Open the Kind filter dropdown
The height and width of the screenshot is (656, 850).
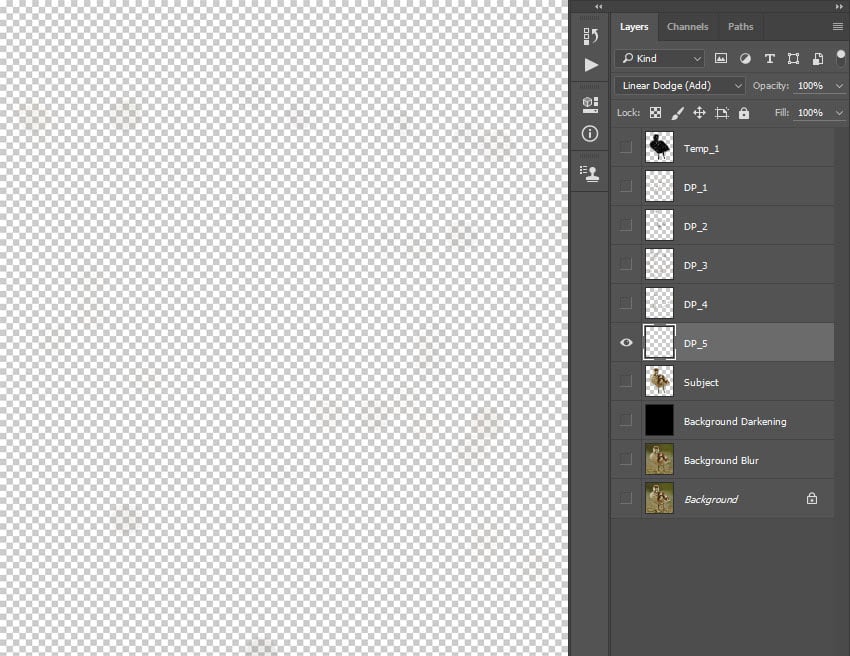coord(660,58)
